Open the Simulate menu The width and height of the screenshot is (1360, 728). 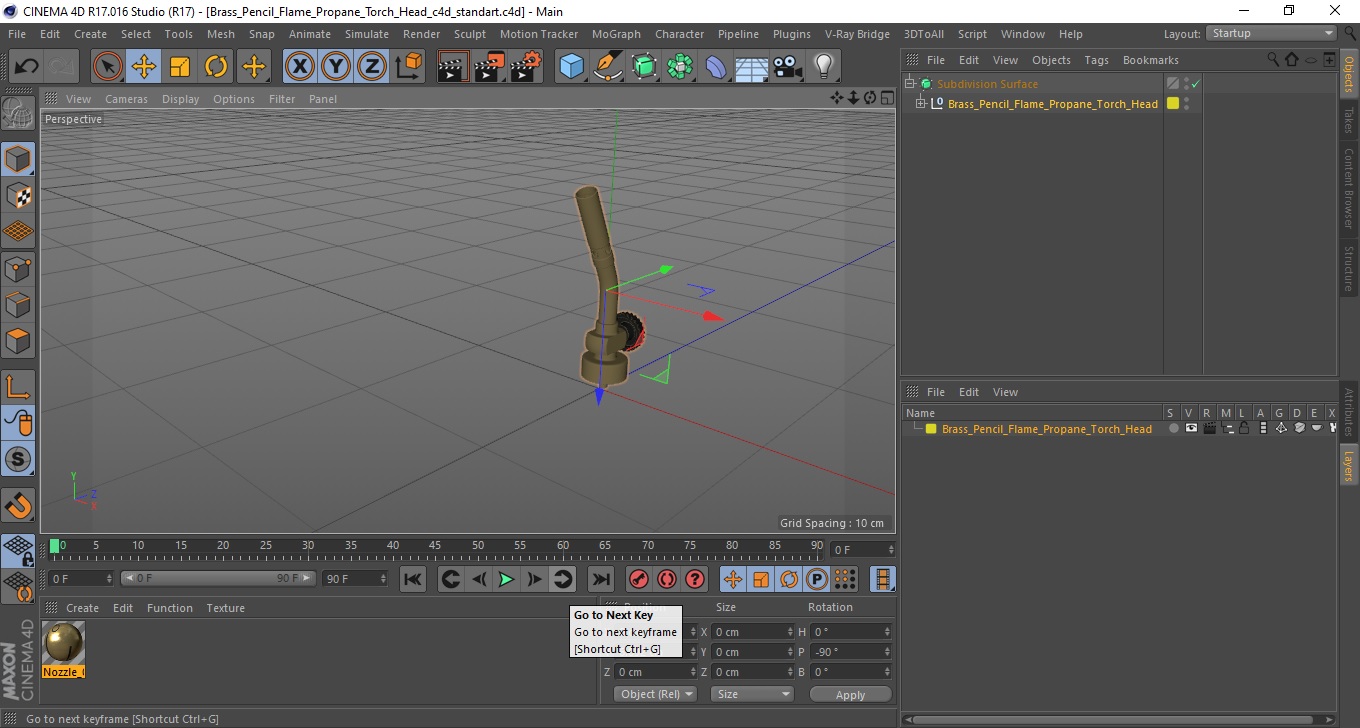367,34
